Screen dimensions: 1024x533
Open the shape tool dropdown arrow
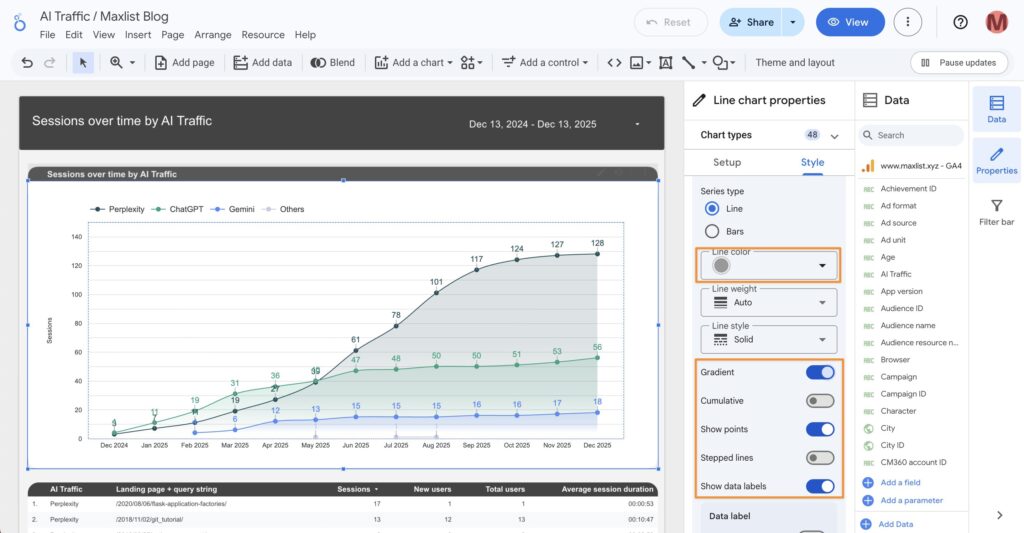(733, 63)
